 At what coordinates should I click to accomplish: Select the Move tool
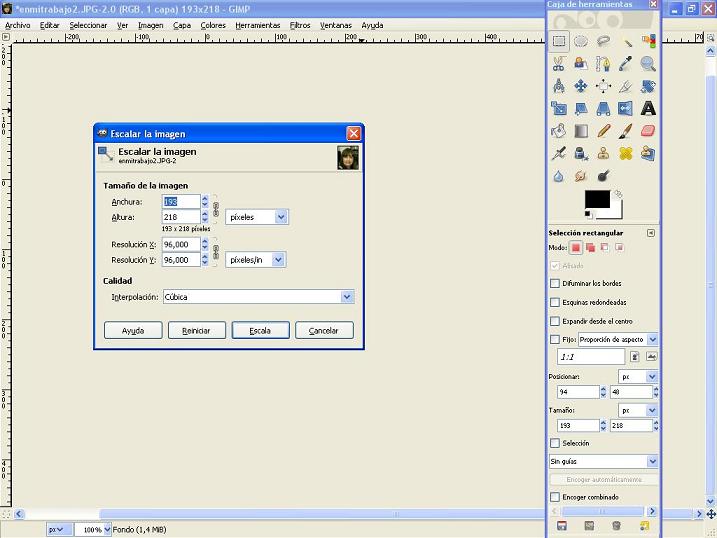tap(581, 86)
